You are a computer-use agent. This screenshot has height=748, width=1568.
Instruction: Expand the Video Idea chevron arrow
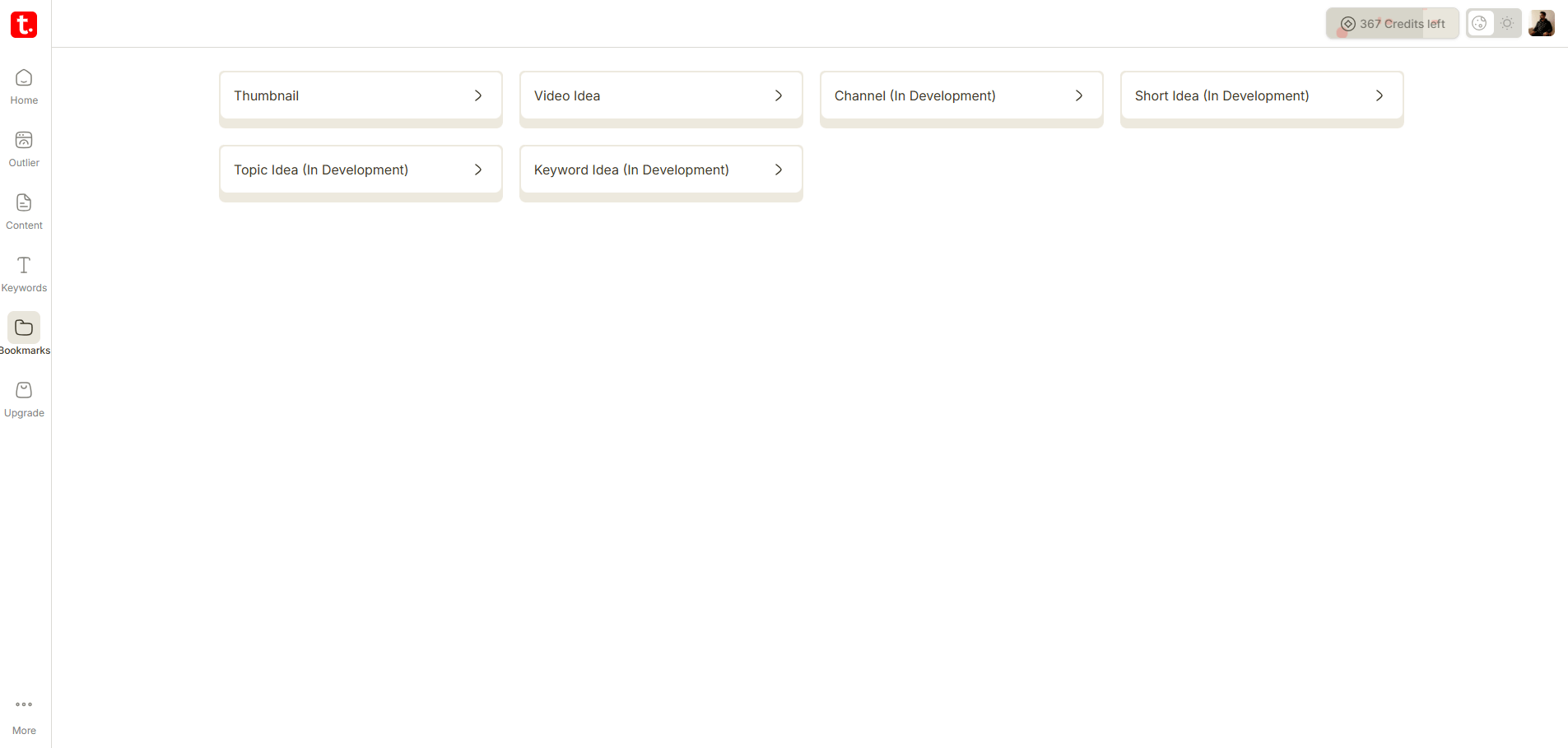pos(779,96)
